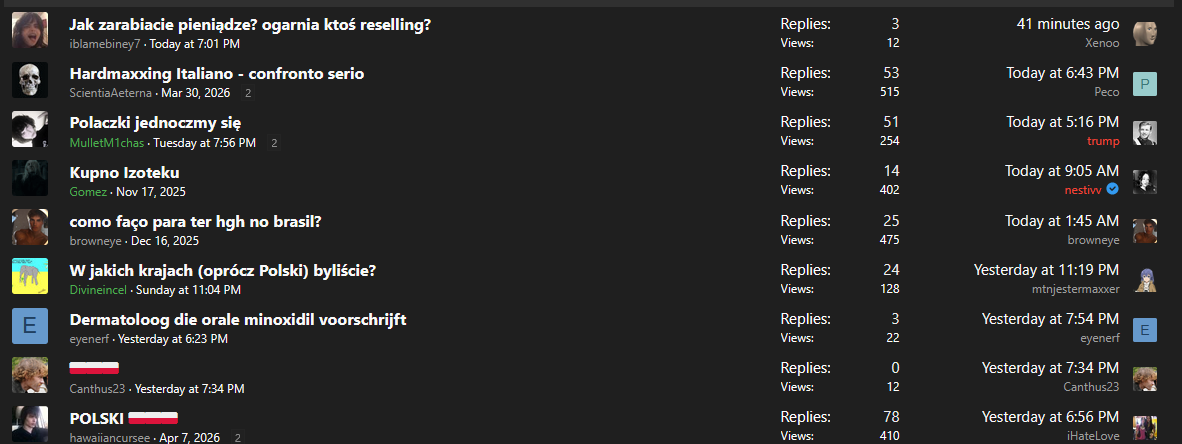The width and height of the screenshot is (1182, 444).
Task: Open the Polish flag thread by Canthus23
Action: [94, 368]
